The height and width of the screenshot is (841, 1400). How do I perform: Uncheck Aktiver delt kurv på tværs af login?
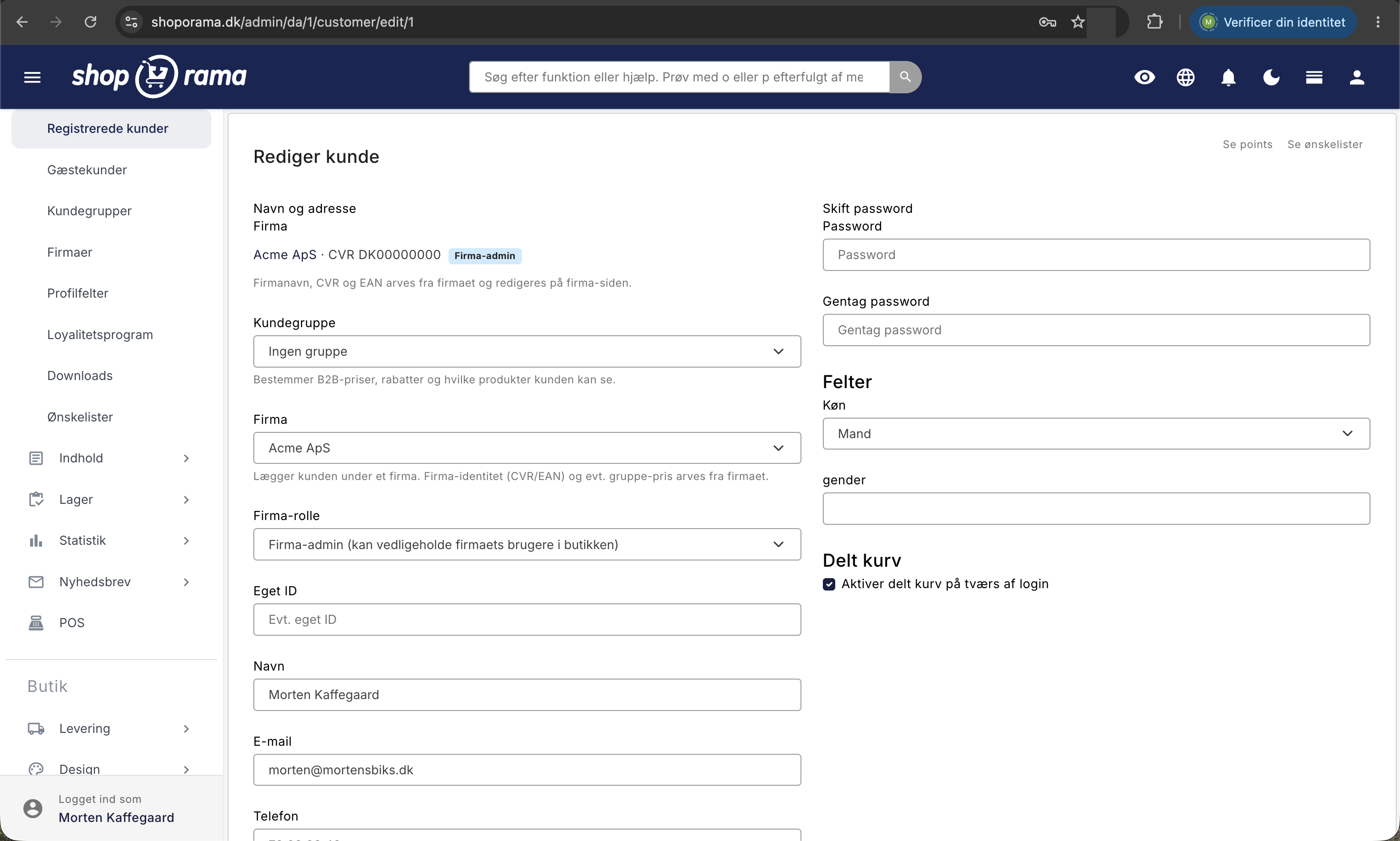point(829,584)
